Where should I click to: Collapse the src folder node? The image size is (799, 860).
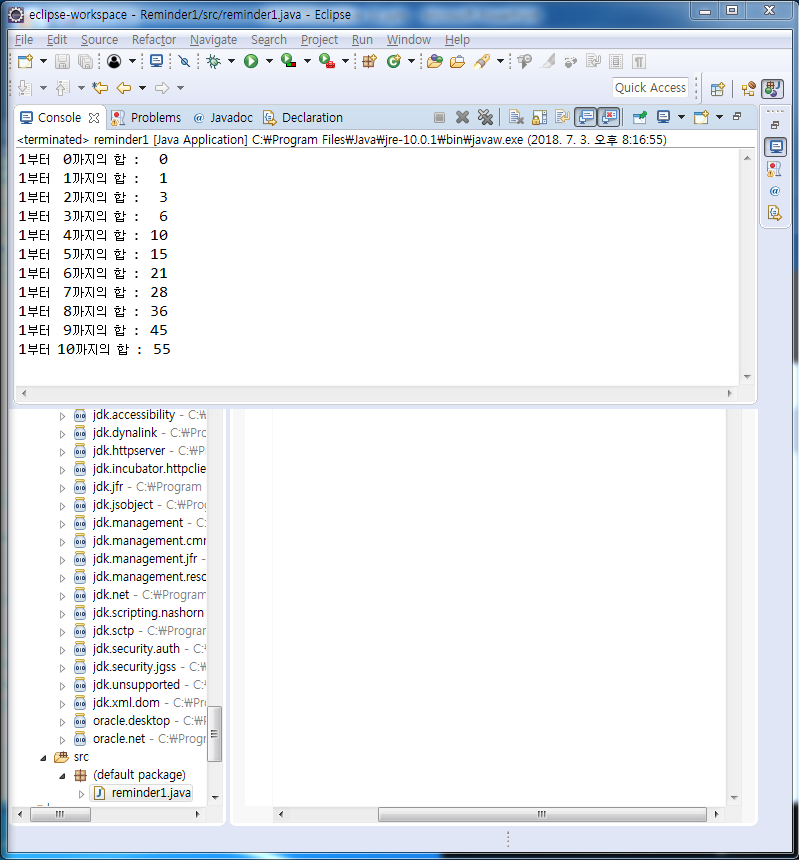[43, 758]
